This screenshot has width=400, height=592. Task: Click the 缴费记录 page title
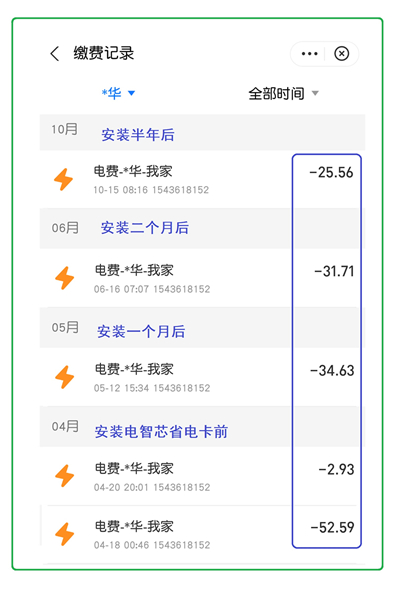[x=104, y=53]
